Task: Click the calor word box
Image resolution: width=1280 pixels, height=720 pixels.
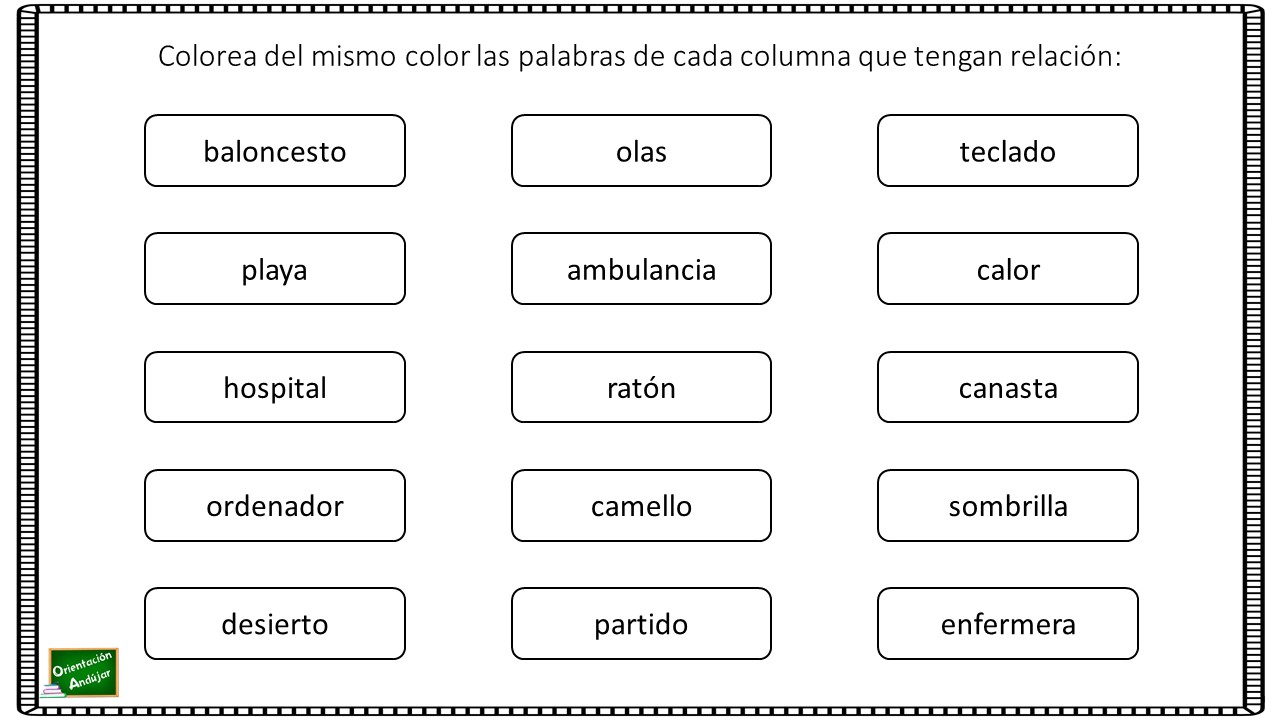Action: pyautogui.click(x=1008, y=269)
